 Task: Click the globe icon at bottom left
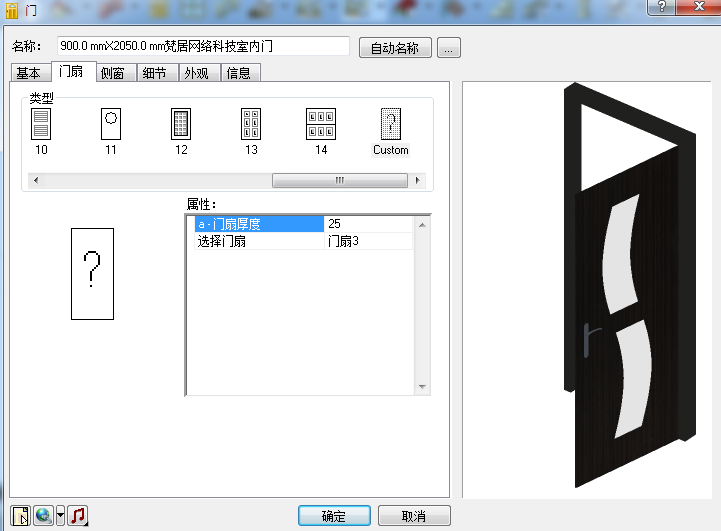click(43, 515)
